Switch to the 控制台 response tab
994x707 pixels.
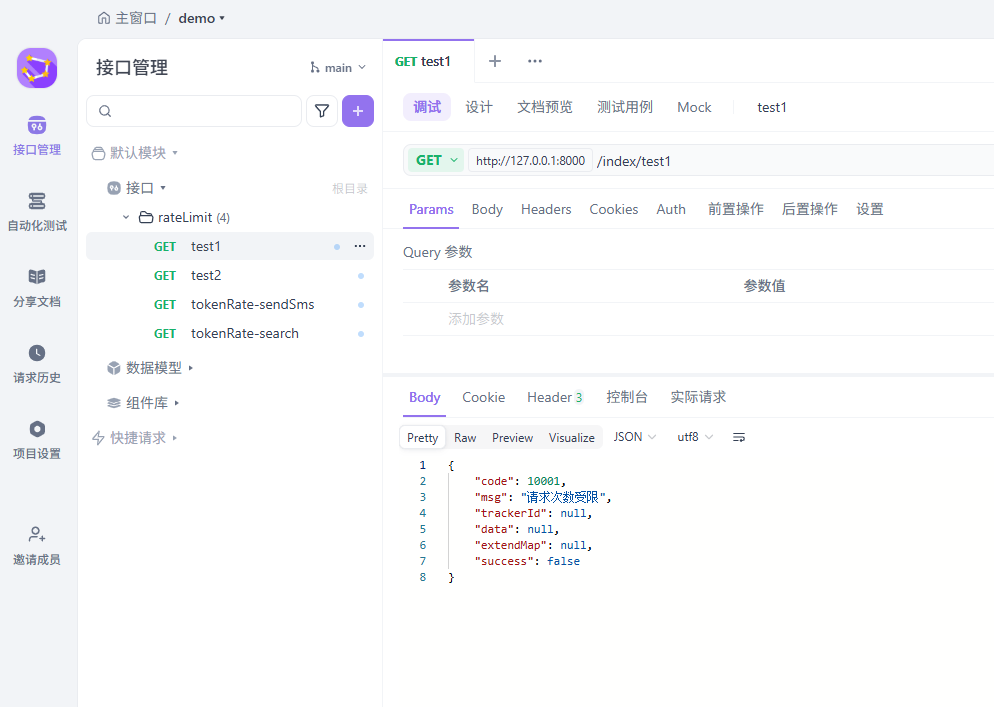click(626, 397)
